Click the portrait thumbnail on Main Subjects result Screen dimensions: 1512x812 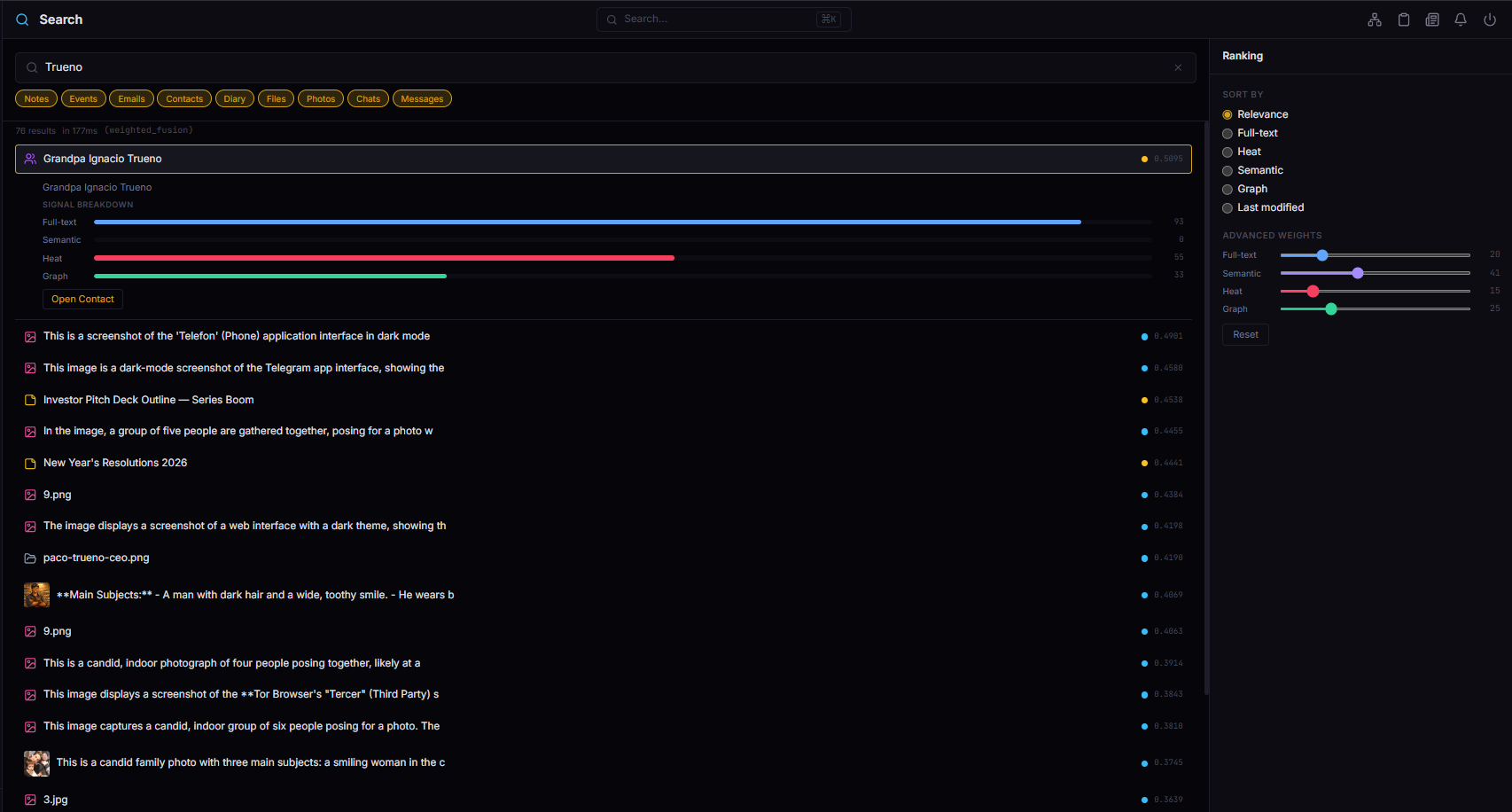pos(36,595)
